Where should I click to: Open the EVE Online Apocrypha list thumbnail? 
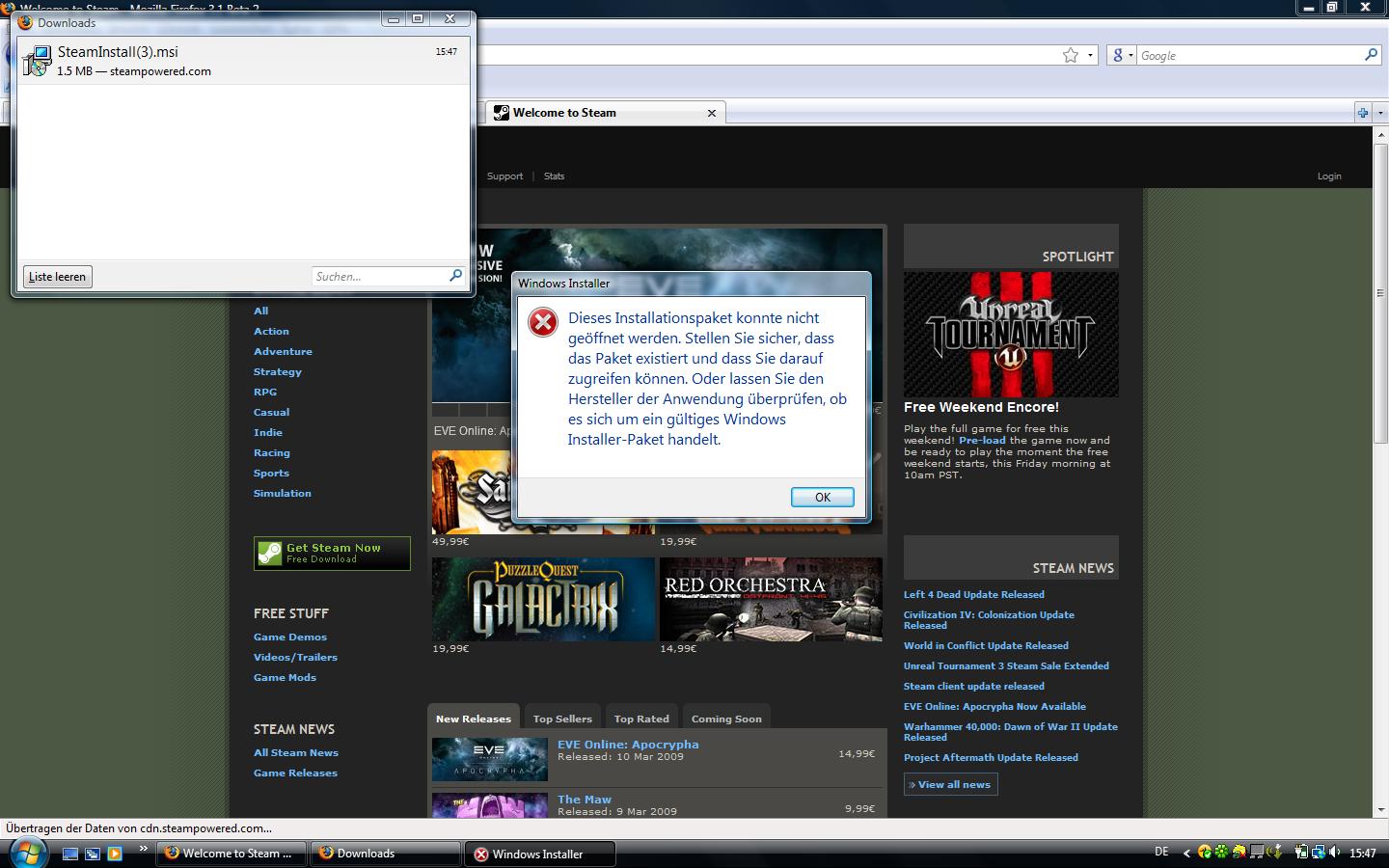tap(490, 759)
